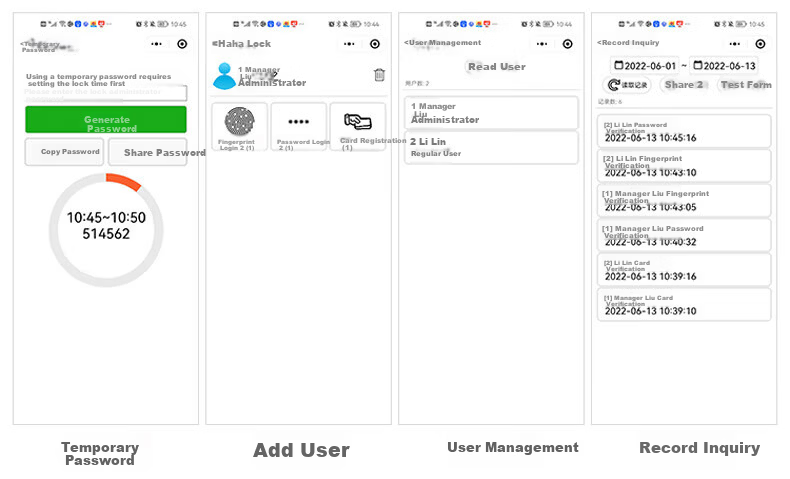Select the Card Registration icon
790x479 pixels.
click(x=358, y=121)
